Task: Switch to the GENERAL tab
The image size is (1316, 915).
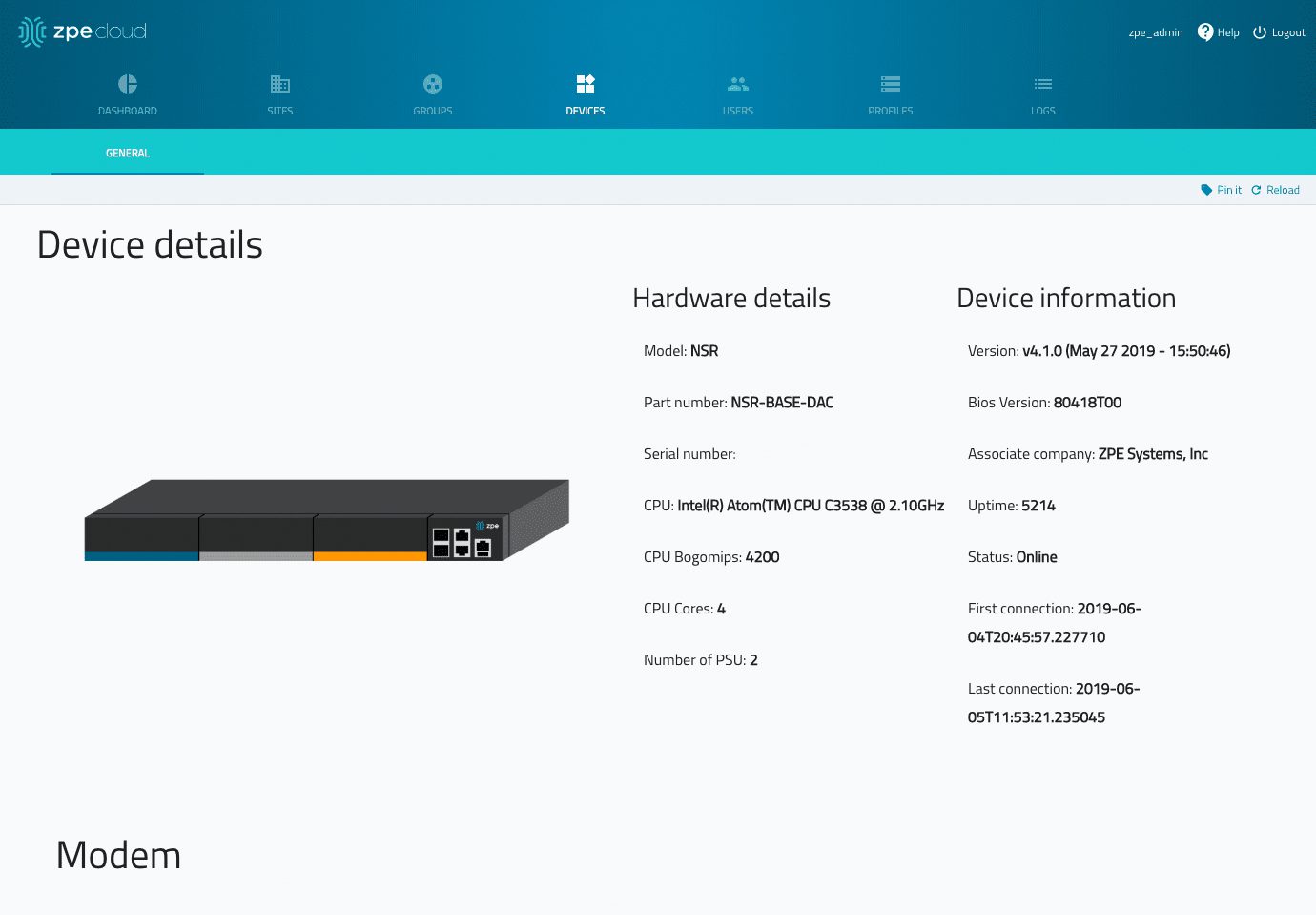Action: click(128, 153)
